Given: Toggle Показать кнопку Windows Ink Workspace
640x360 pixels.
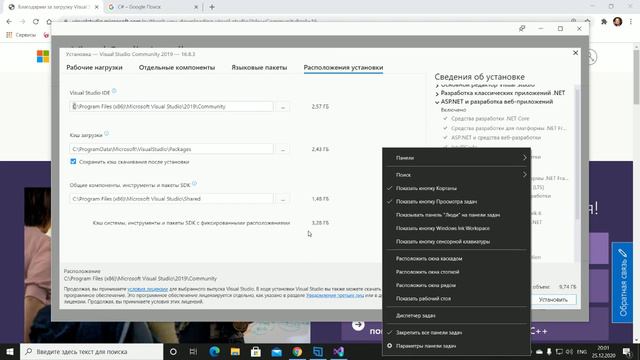Looking at the screenshot, I should [456, 228].
